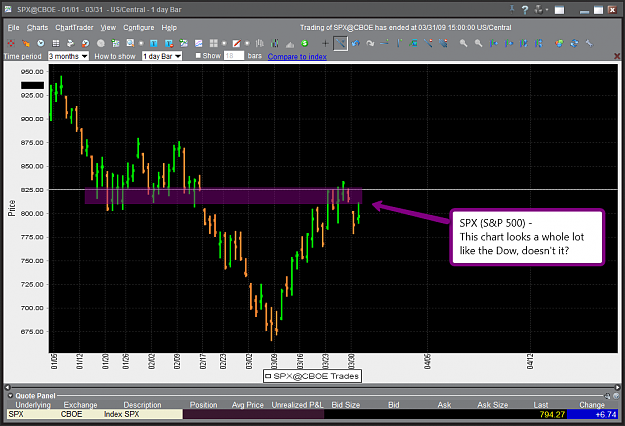
Task: Collapse the Quote Panel expander arrow
Action: pyautogui.click(x=10, y=396)
